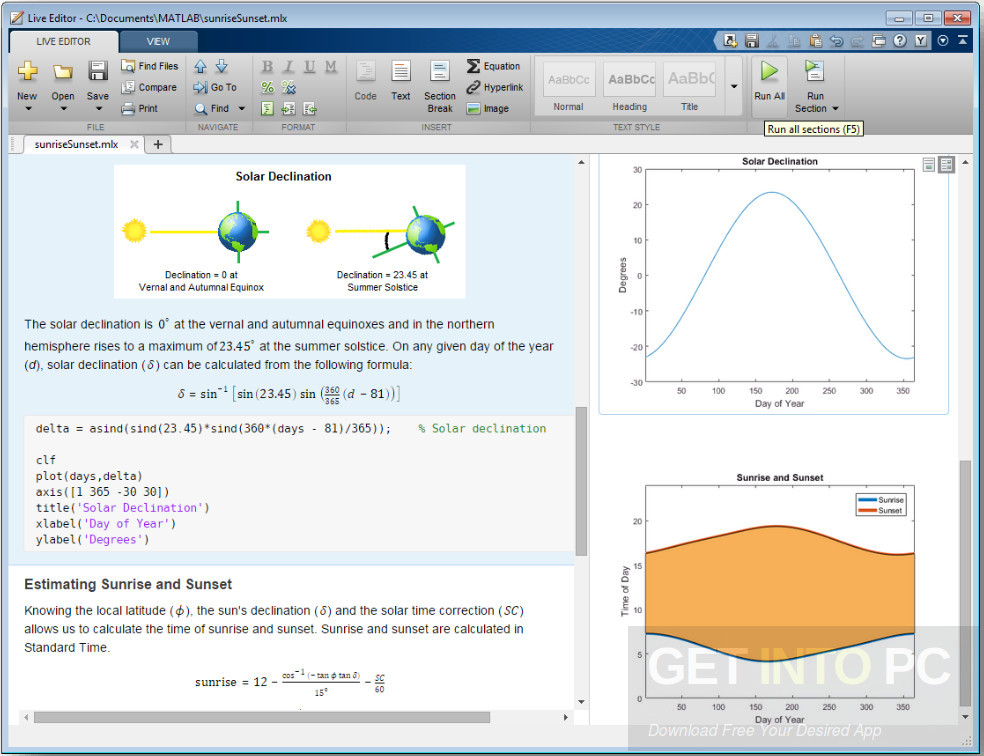Image resolution: width=984 pixels, height=756 pixels.
Task: Select the sunriseSunset.mlx document tab
Action: pyautogui.click(x=76, y=144)
